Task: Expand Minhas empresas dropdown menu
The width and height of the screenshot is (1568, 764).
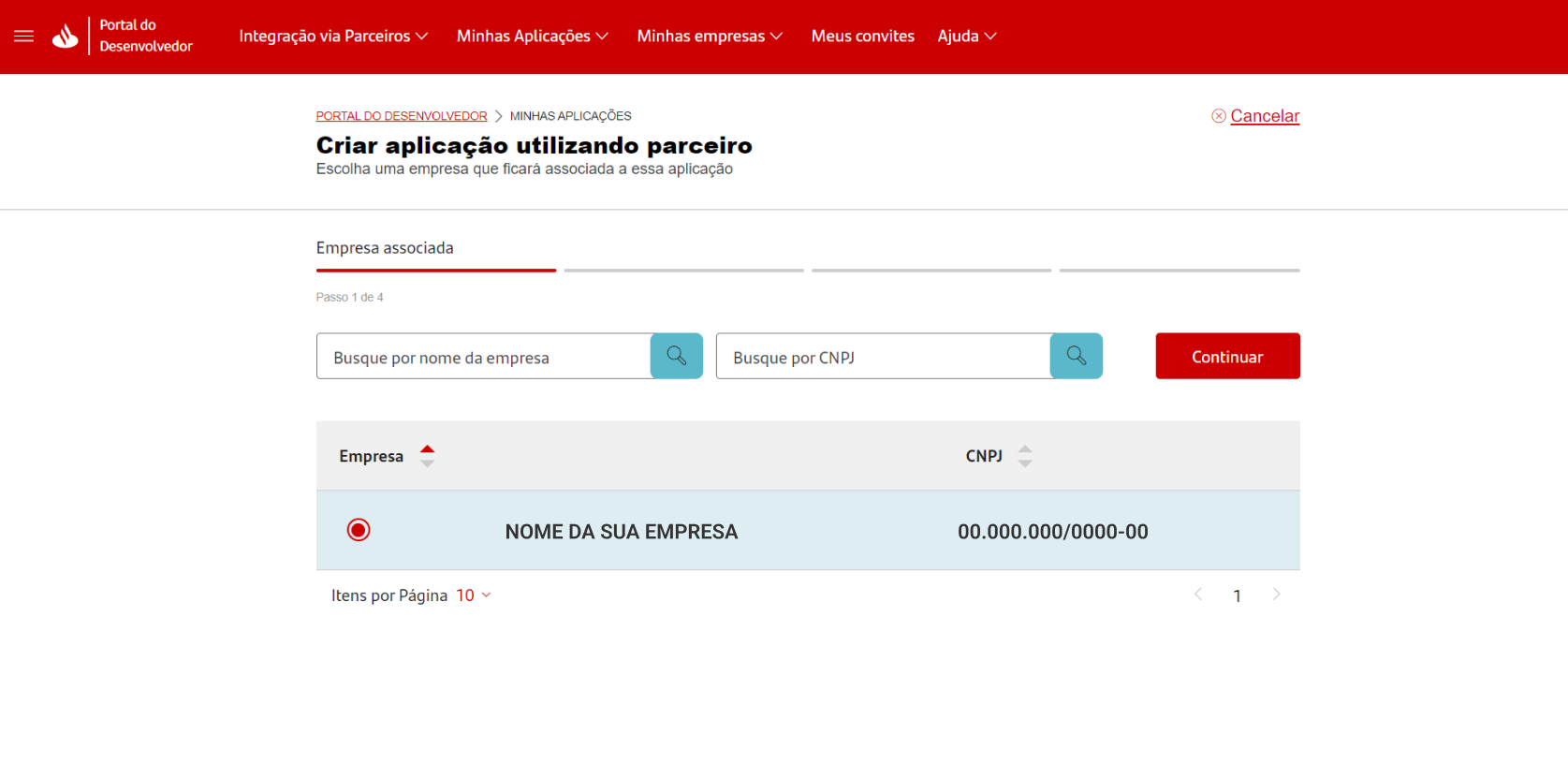Action: tap(710, 37)
